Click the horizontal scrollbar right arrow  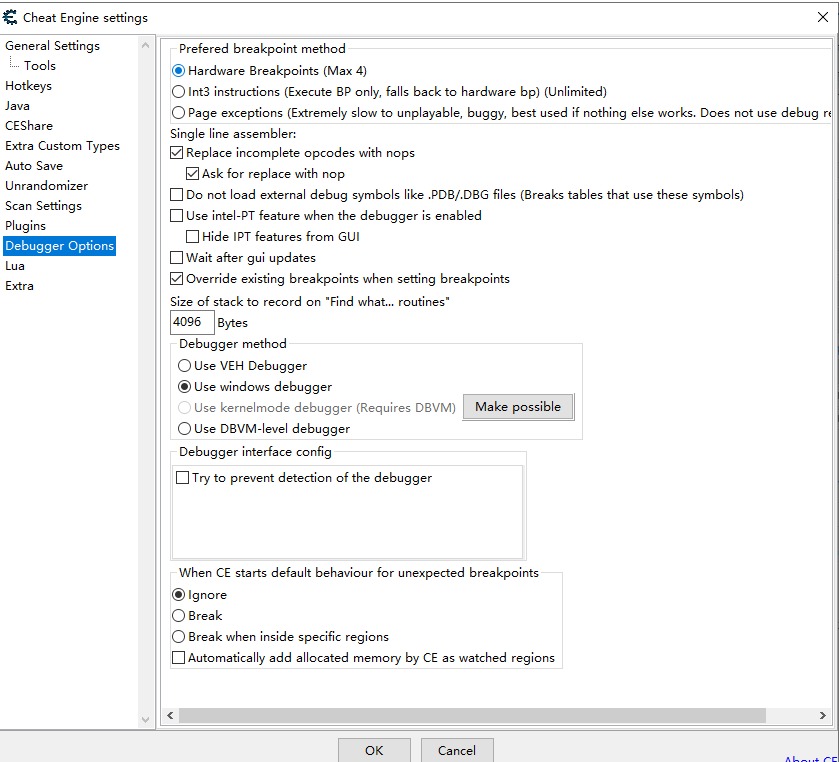[x=822, y=716]
